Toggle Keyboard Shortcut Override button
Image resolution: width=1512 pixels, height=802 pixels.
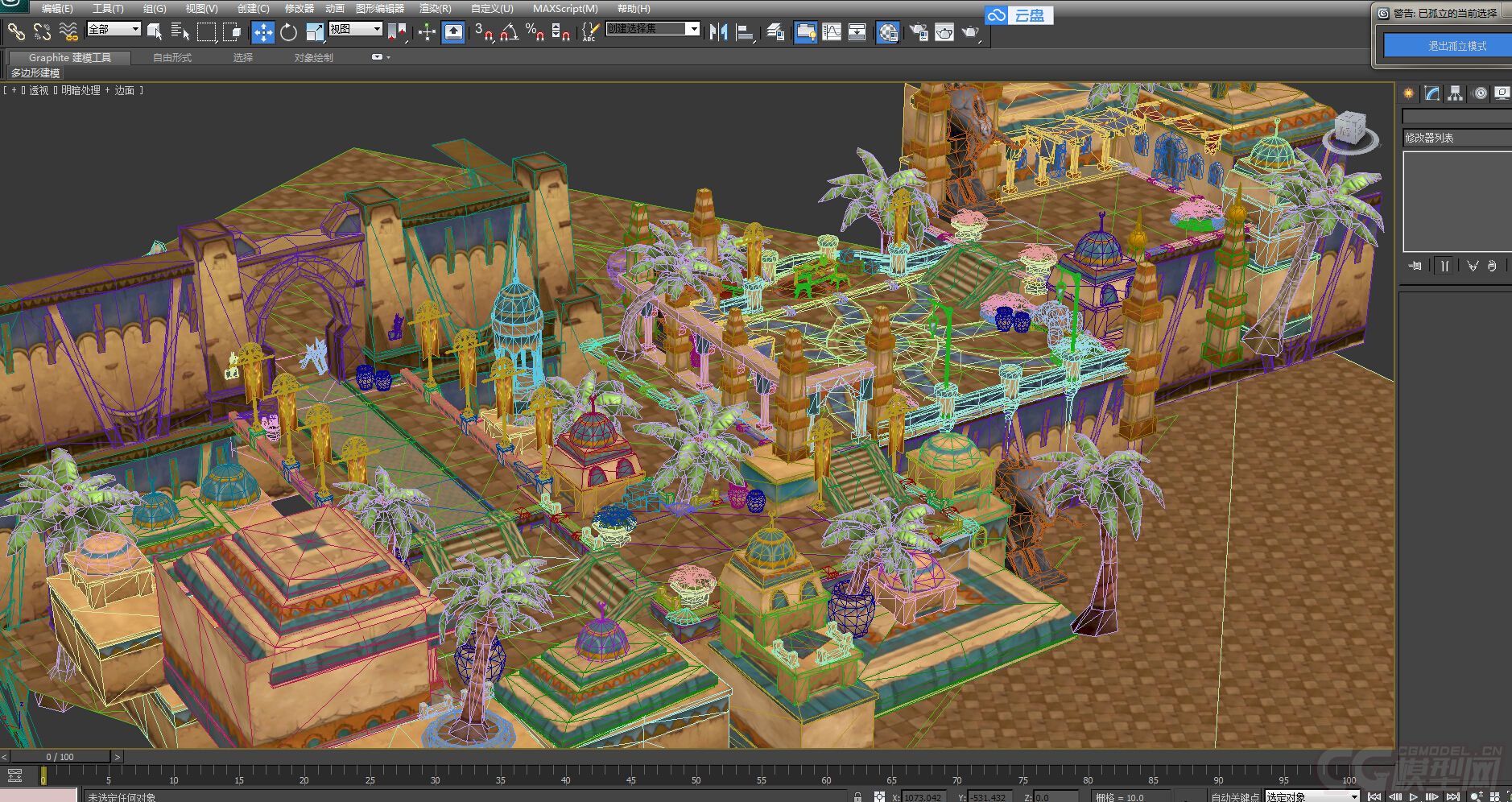[453, 32]
